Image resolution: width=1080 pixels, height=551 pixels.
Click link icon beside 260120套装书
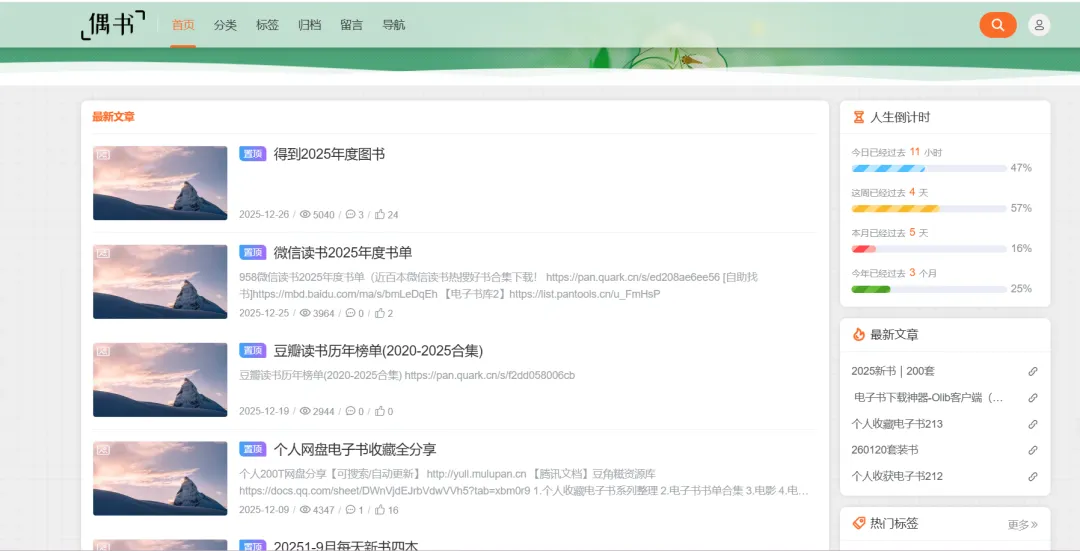coord(1032,450)
